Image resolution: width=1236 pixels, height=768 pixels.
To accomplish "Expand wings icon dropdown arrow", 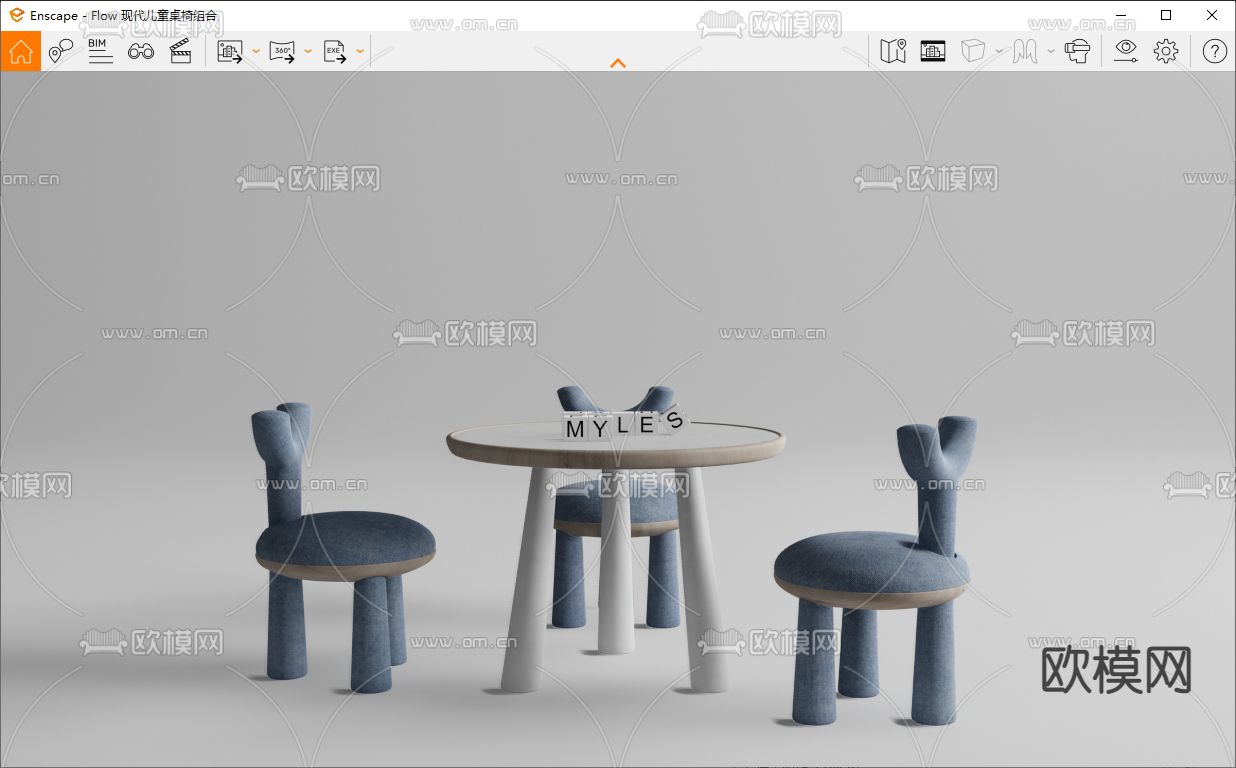I will coord(1051,51).
